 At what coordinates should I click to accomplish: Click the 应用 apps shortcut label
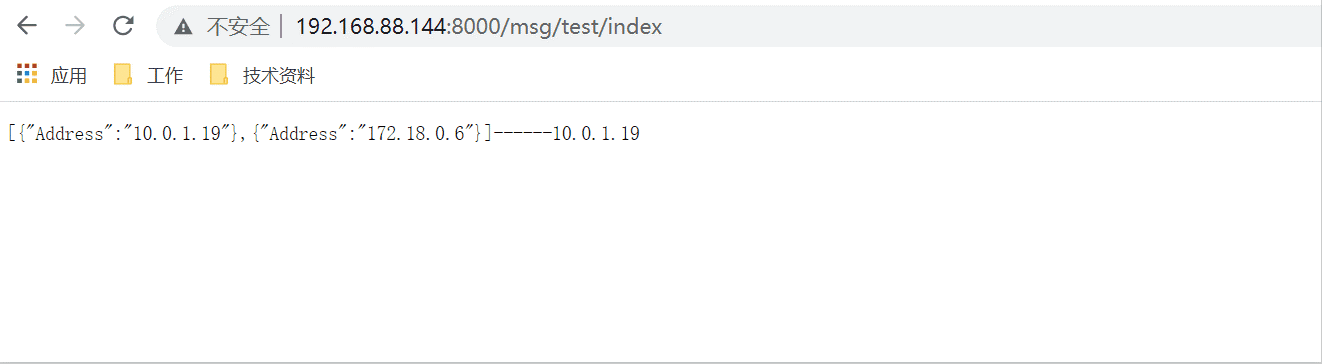(x=69, y=75)
